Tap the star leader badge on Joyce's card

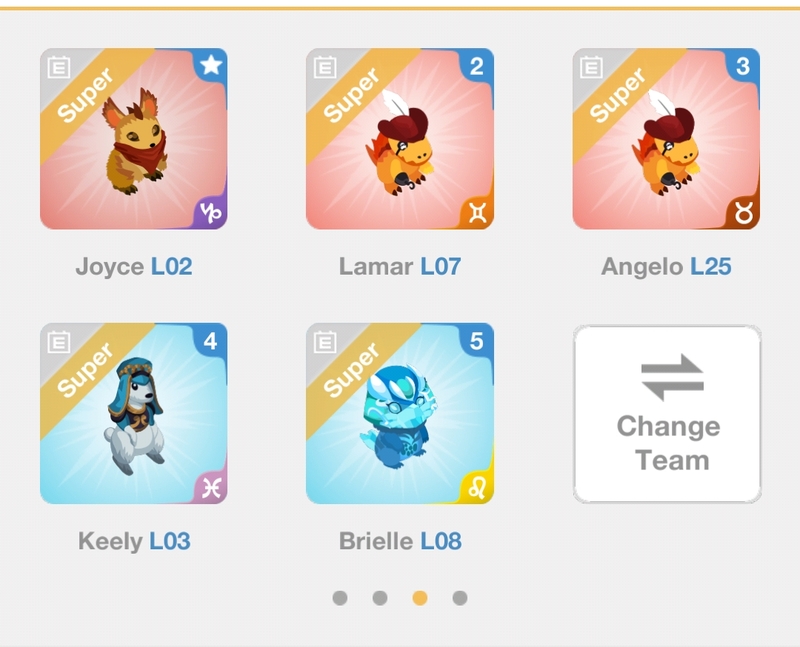pos(211,65)
